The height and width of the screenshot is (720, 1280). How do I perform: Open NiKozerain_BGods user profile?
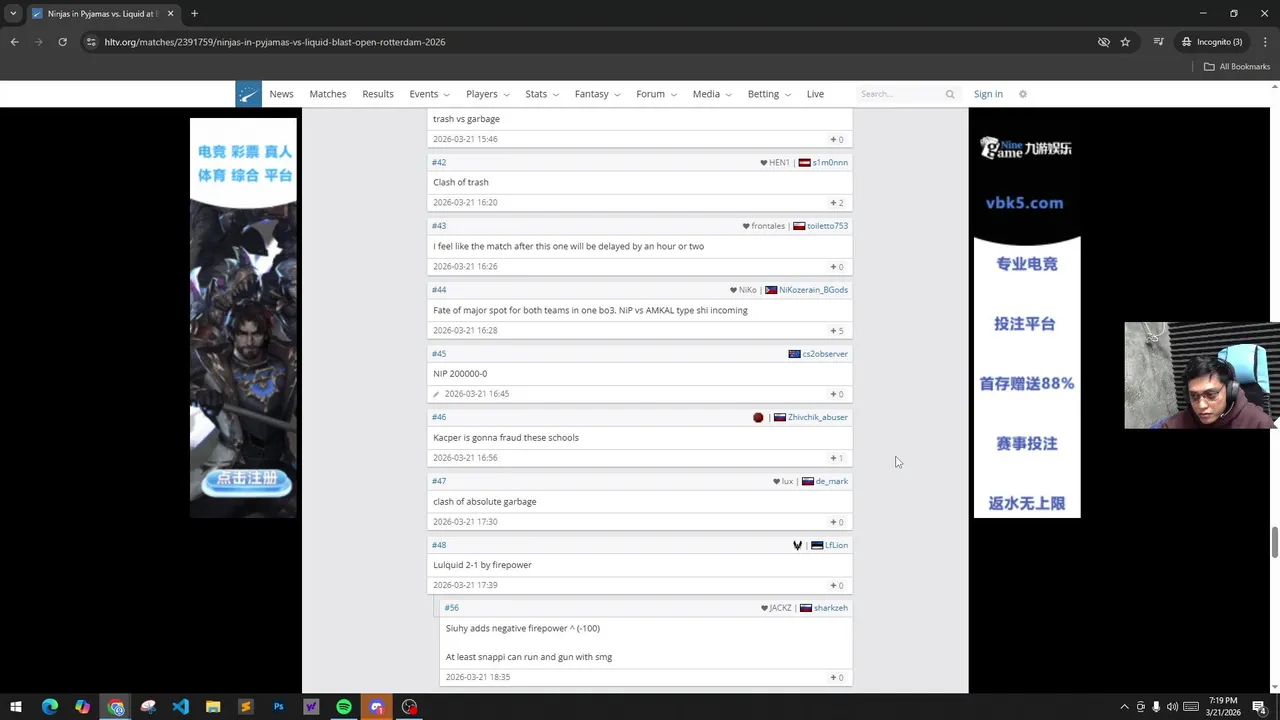[813, 290]
